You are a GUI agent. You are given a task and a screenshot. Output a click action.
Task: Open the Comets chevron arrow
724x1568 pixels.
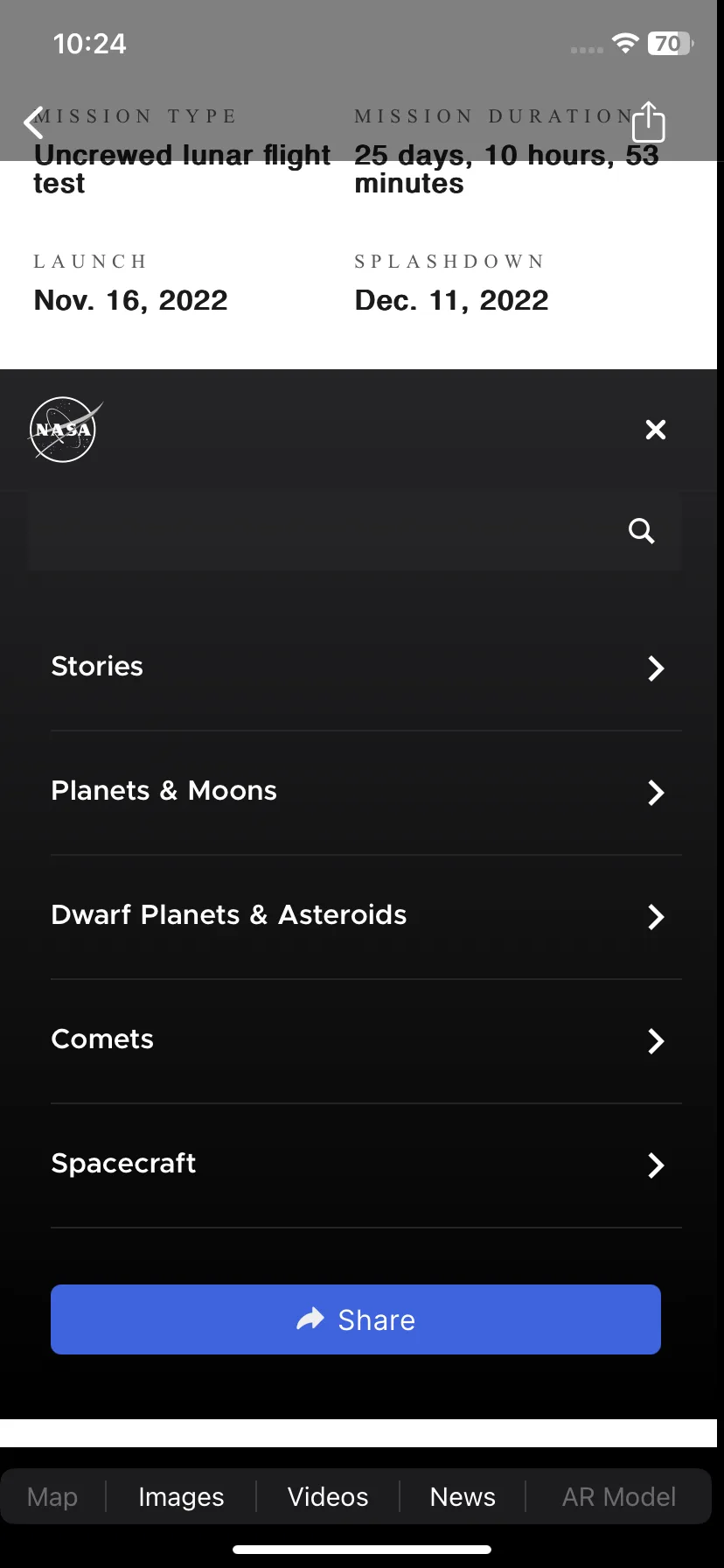pos(657,1041)
